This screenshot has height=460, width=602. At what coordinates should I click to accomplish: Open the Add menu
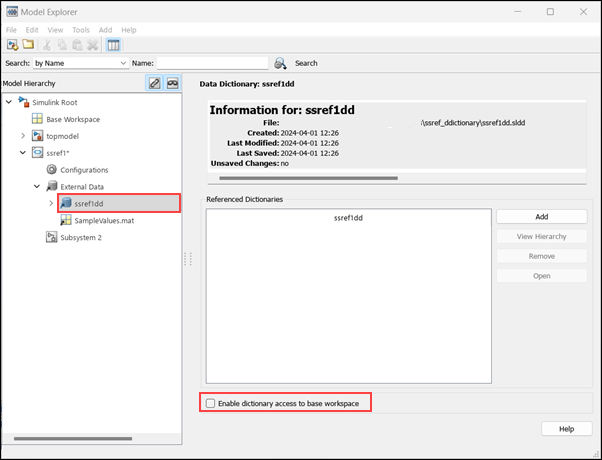click(105, 30)
